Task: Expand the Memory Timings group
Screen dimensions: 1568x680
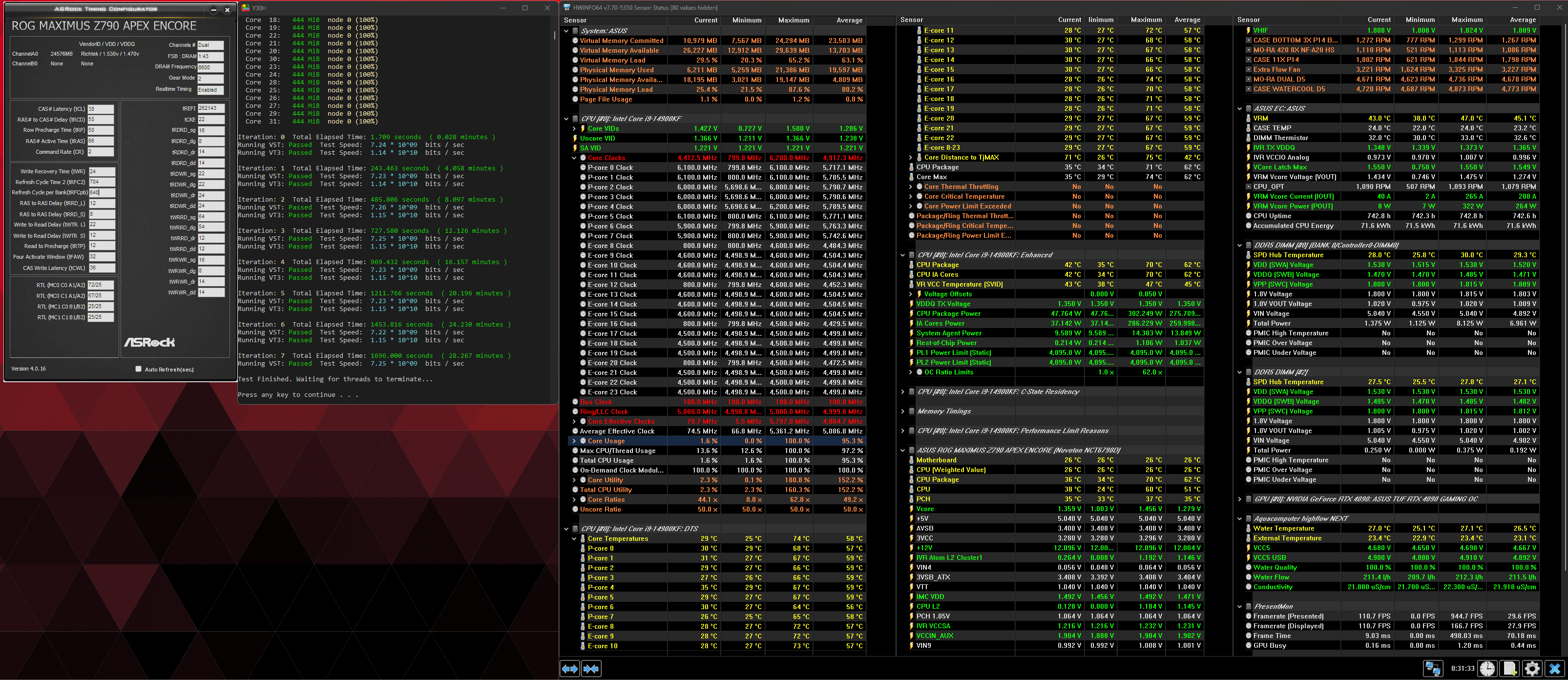Action: [x=903, y=411]
